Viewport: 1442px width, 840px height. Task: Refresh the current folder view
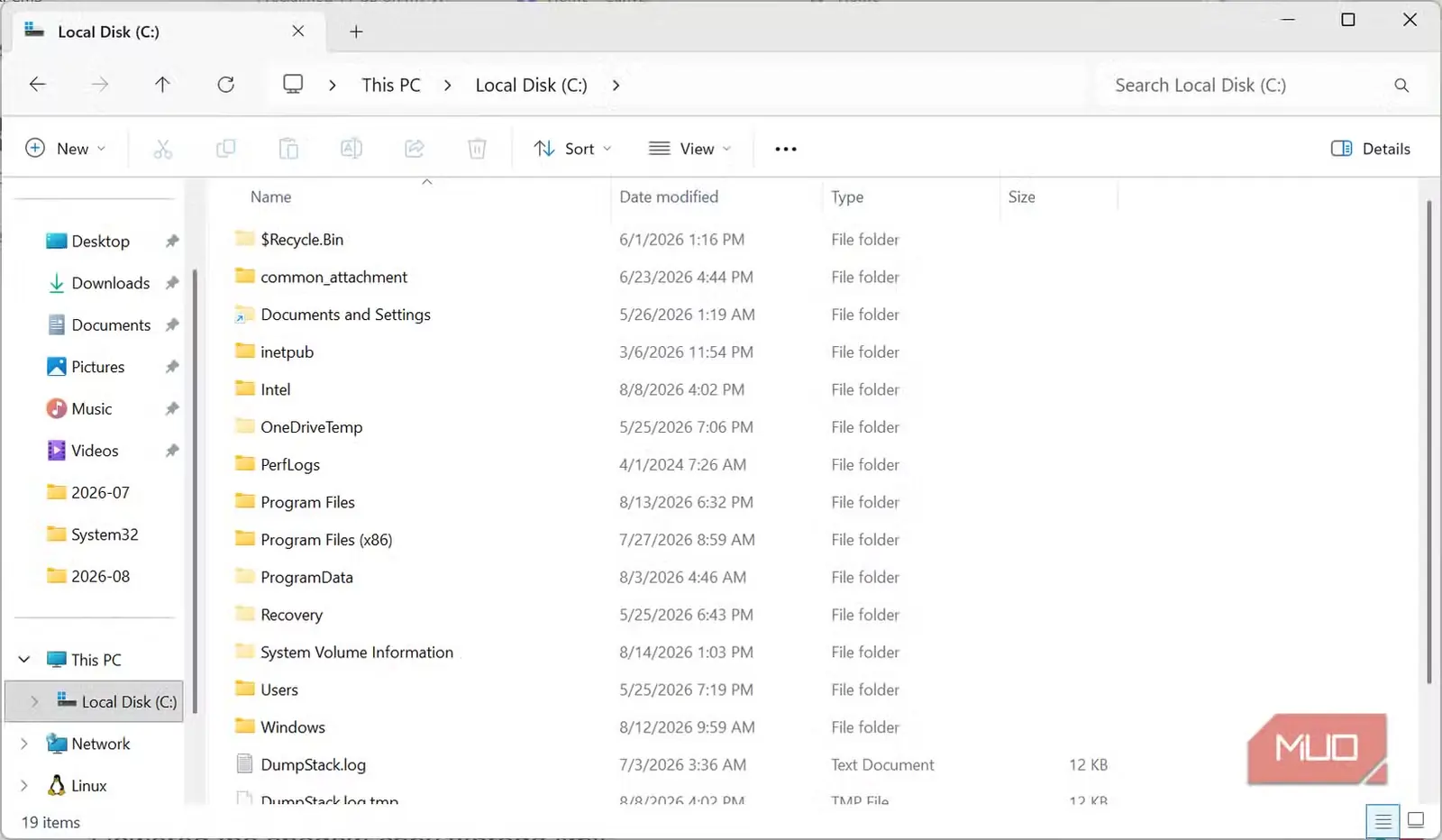pyautogui.click(x=226, y=85)
